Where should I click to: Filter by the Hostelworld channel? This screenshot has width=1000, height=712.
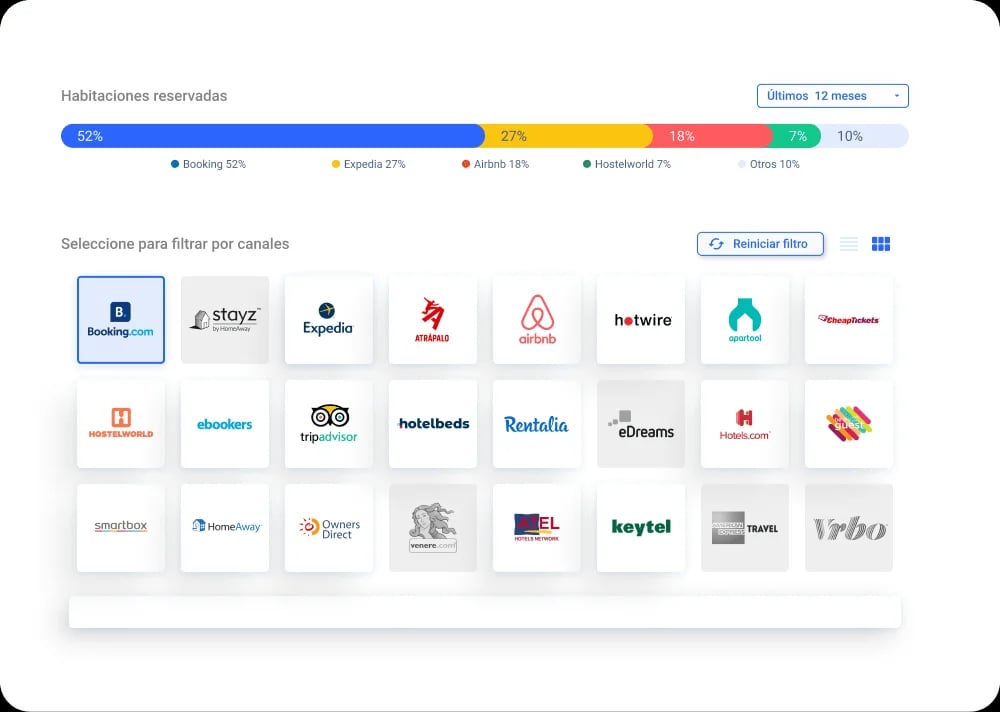click(x=121, y=424)
